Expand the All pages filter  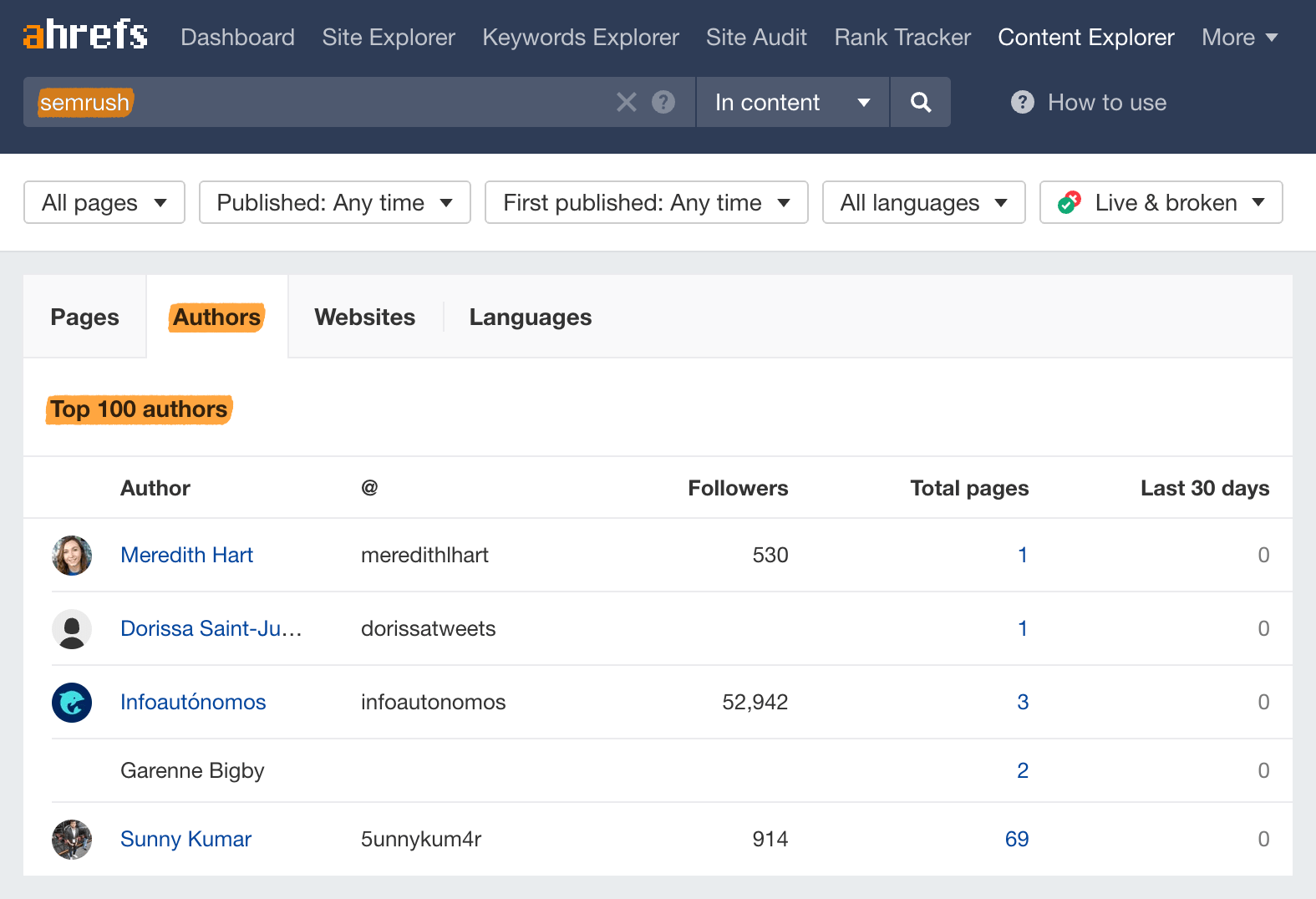click(104, 203)
